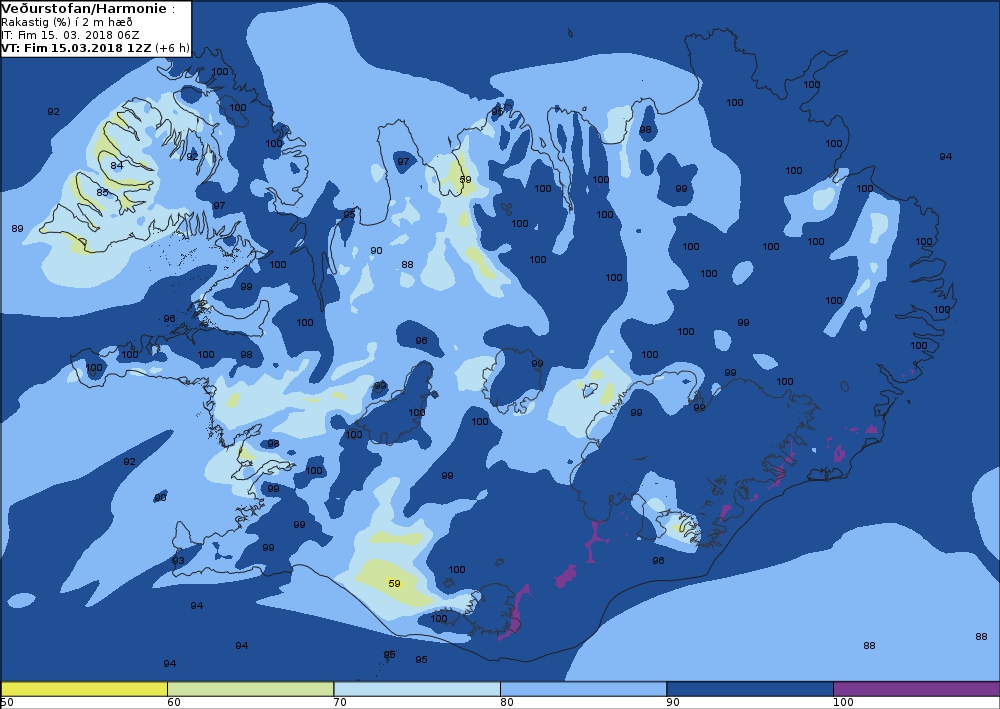Viewport: 1000px width, 709px height.
Task: Click the '89' humidity value on the map
Action: [x=17, y=228]
